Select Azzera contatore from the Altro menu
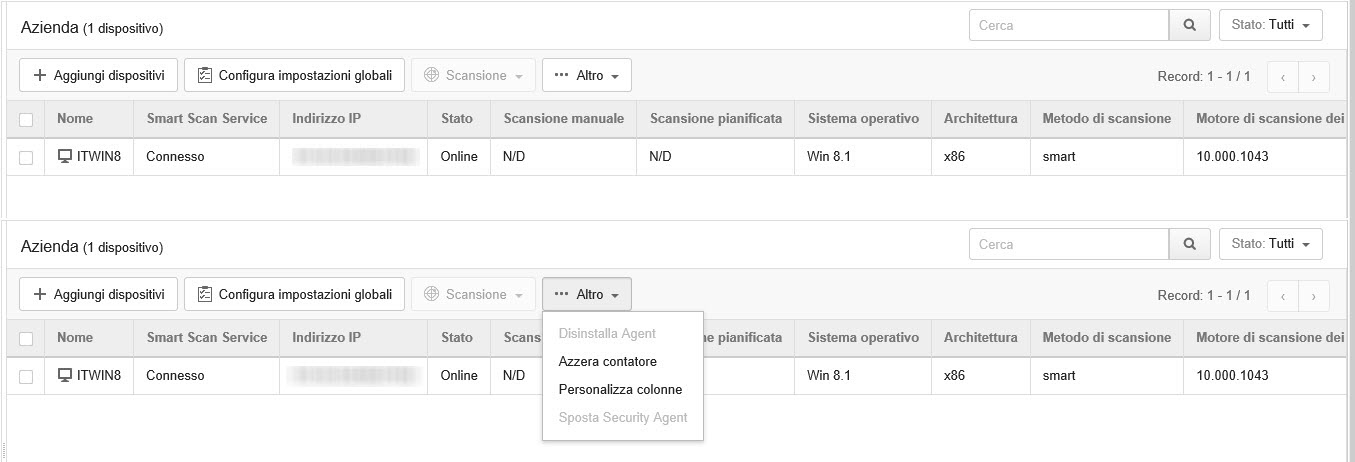The width and height of the screenshot is (1355, 462). click(x=608, y=361)
